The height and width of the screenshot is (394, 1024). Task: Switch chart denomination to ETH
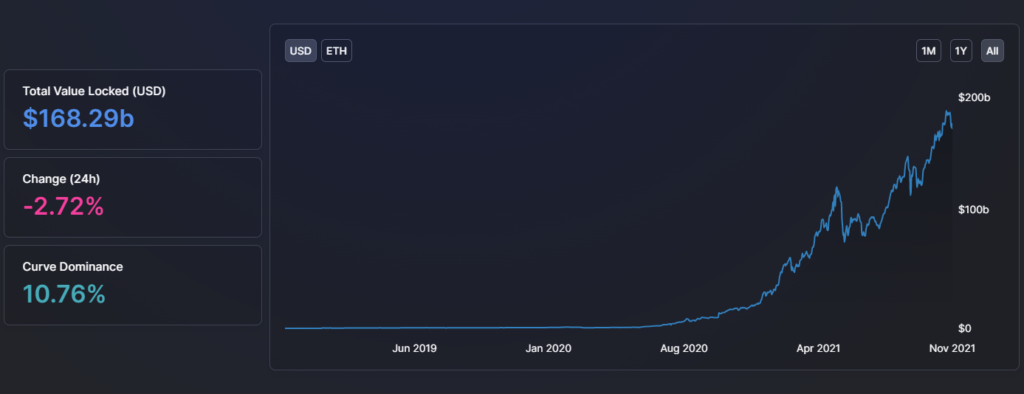coord(336,51)
